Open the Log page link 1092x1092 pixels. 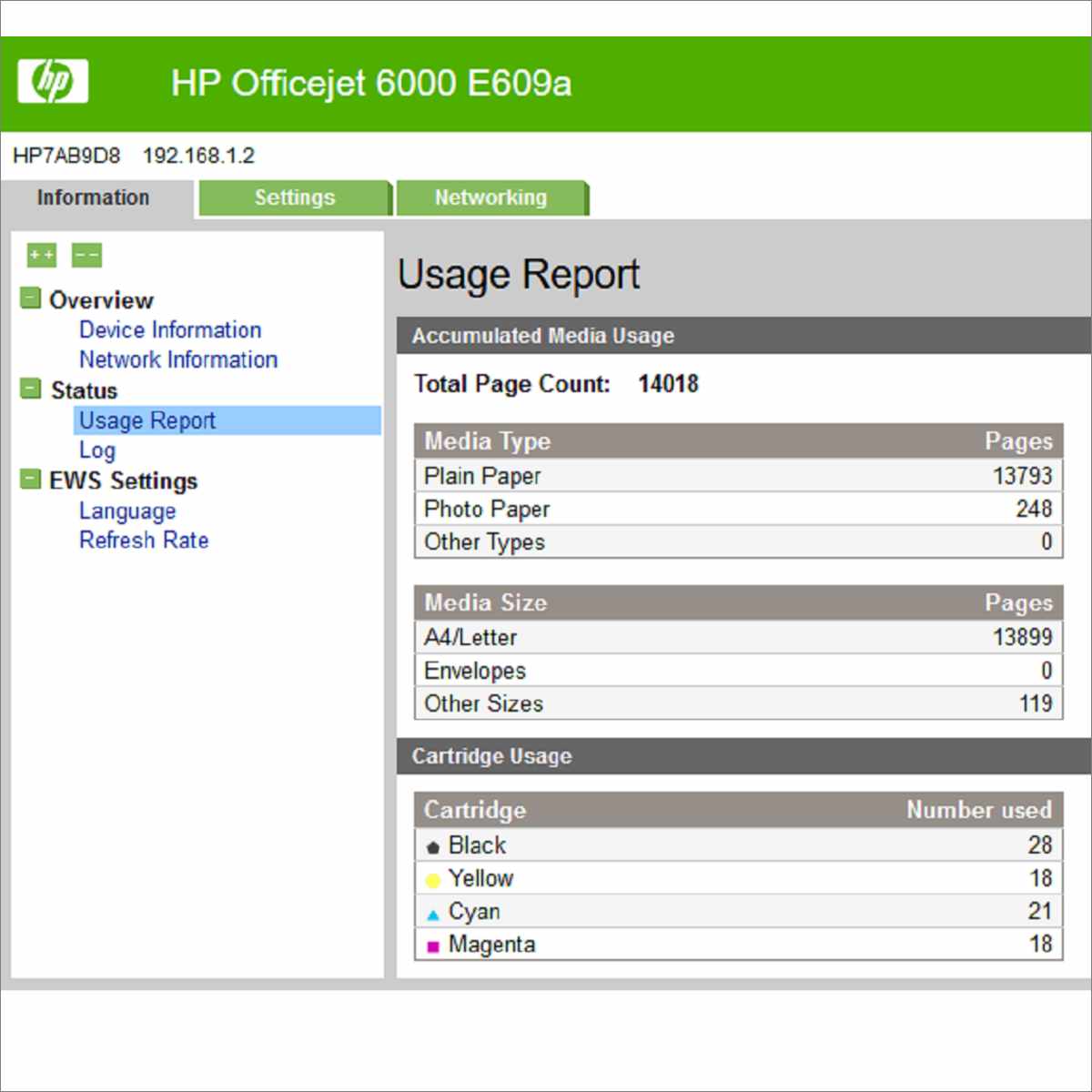click(x=97, y=450)
